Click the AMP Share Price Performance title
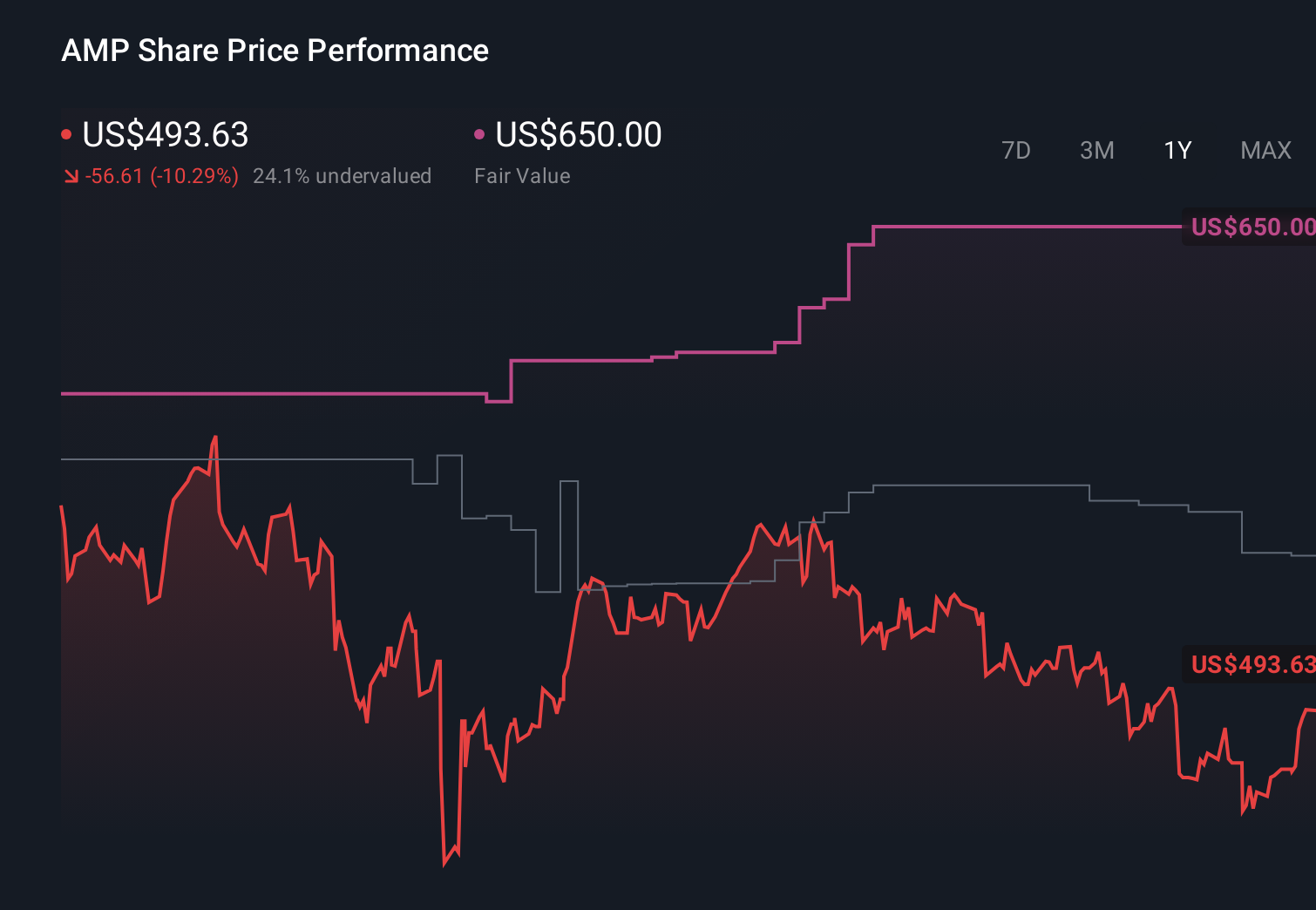This screenshot has width=1316, height=910. click(x=275, y=50)
